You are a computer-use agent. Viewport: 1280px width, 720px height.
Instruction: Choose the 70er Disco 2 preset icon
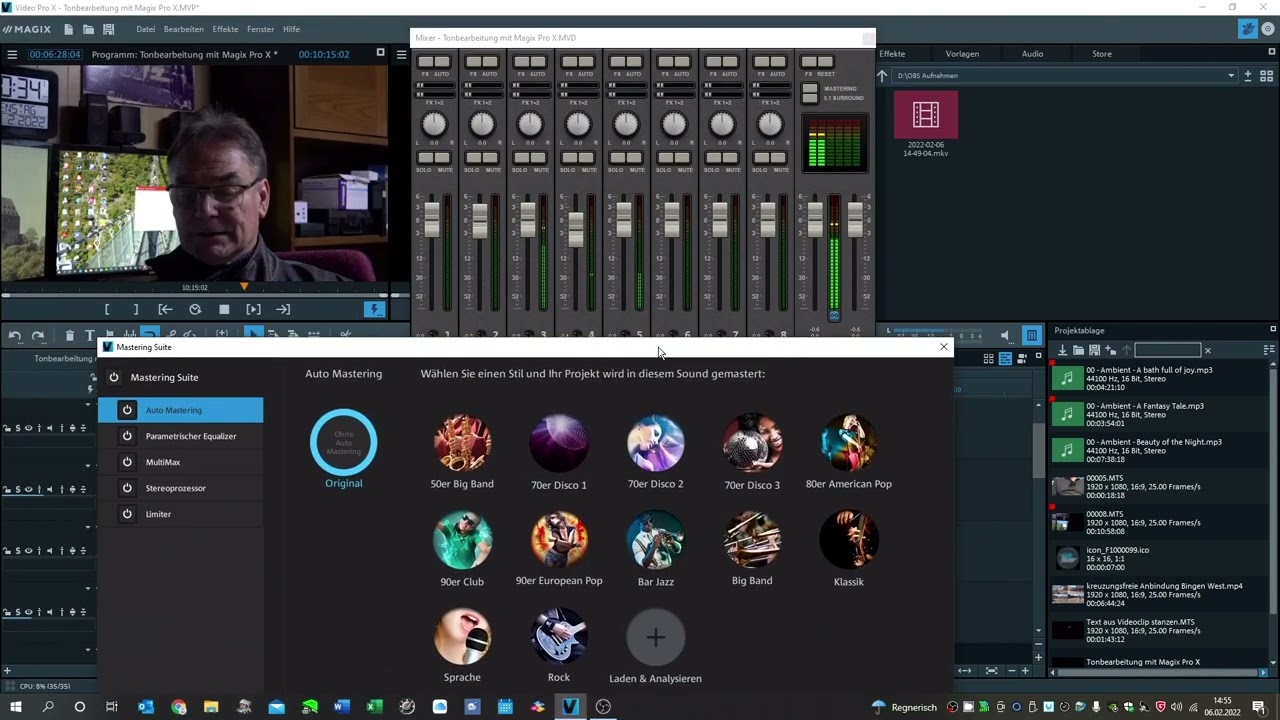click(655, 442)
